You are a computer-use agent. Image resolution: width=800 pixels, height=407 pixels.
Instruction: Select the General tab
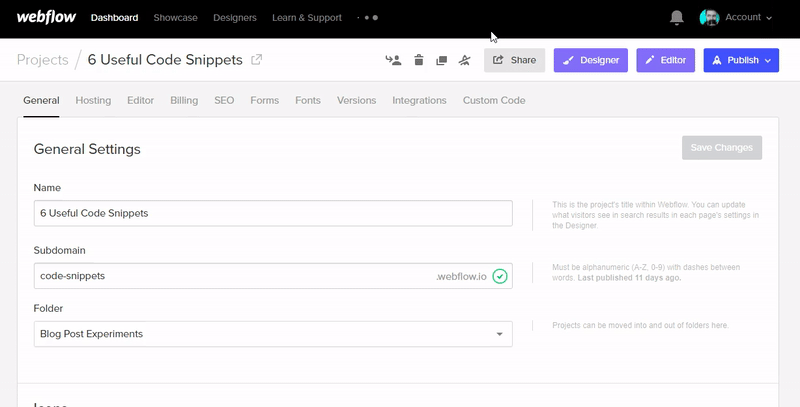tap(41, 100)
